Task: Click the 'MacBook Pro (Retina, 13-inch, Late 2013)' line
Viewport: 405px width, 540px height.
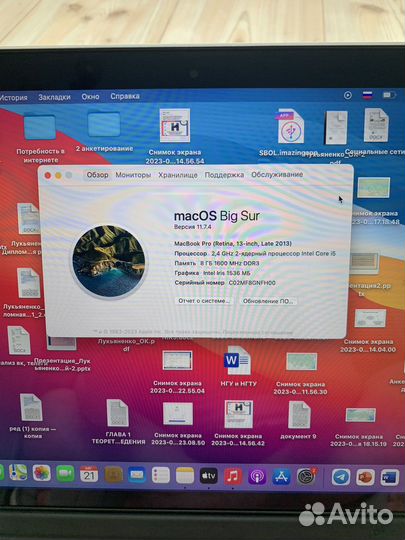Action: (233, 243)
